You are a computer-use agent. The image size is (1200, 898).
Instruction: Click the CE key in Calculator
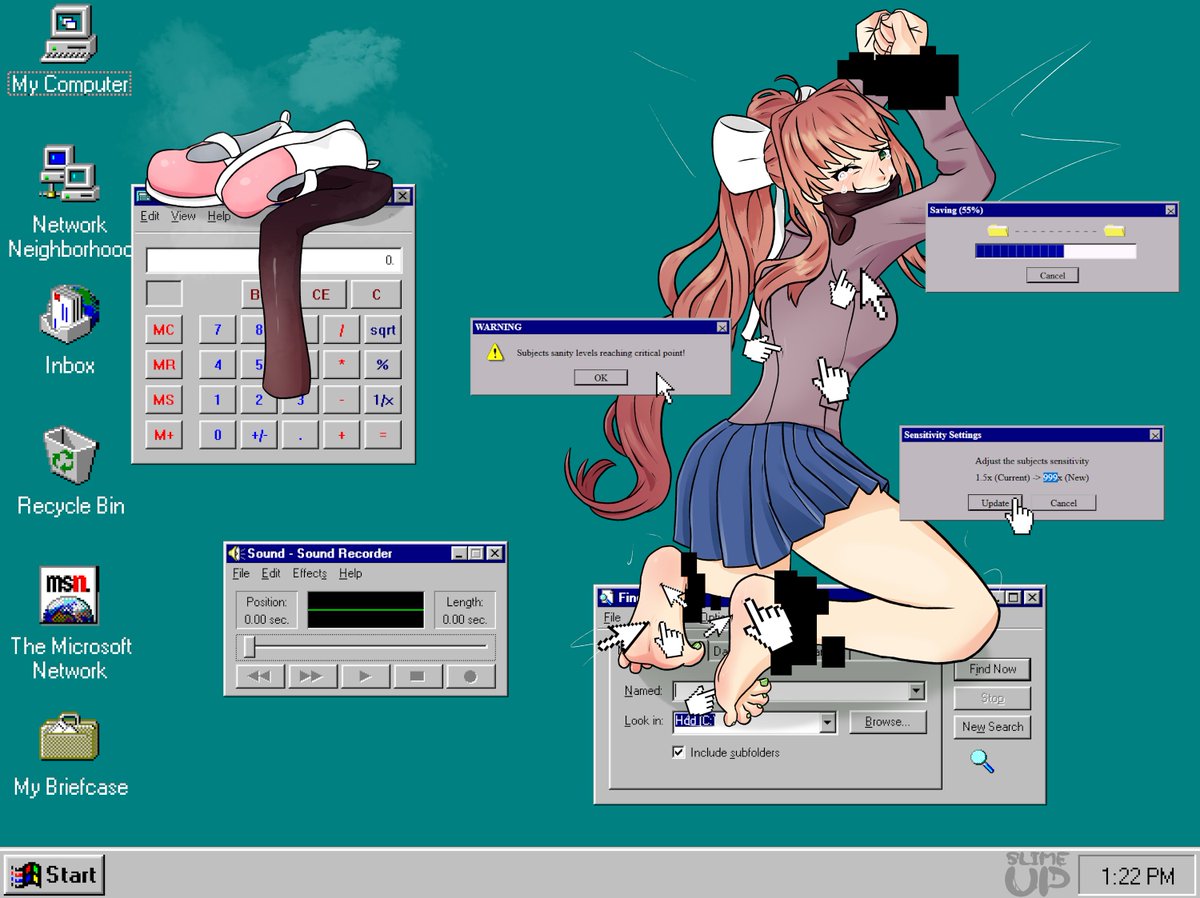pyautogui.click(x=321, y=295)
